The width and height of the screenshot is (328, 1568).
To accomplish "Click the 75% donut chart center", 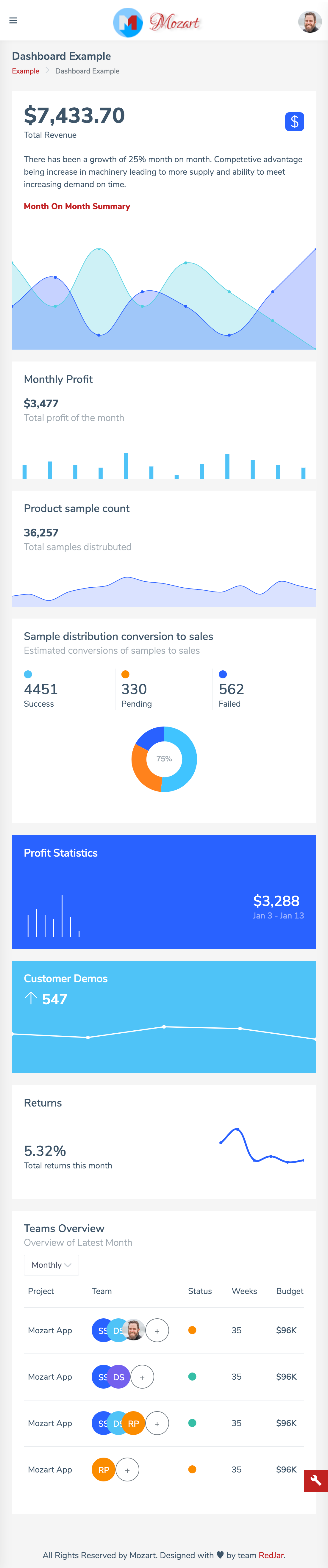I will pos(164,758).
